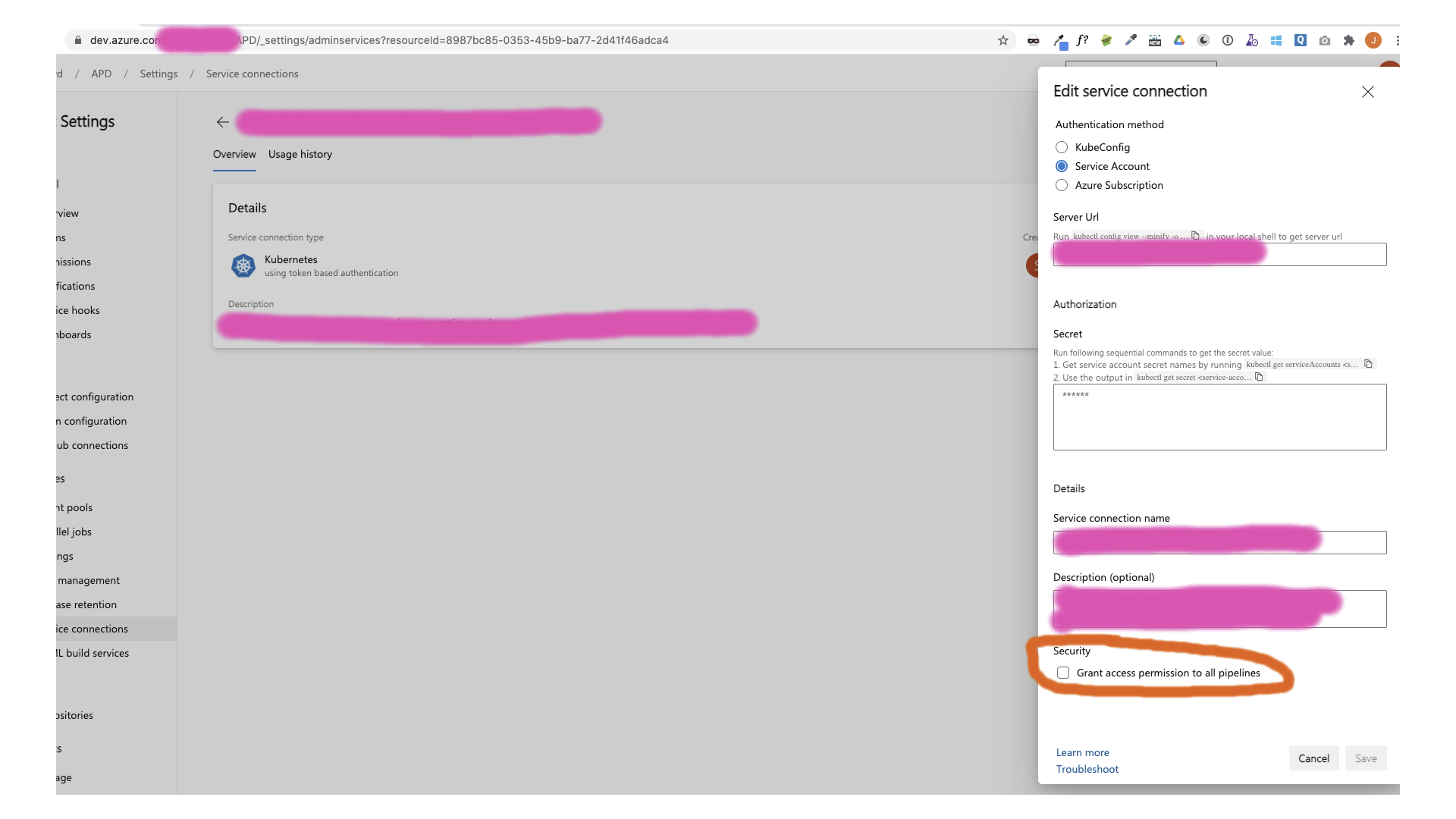
Task: Open the camera screenshot extension
Action: (1325, 40)
